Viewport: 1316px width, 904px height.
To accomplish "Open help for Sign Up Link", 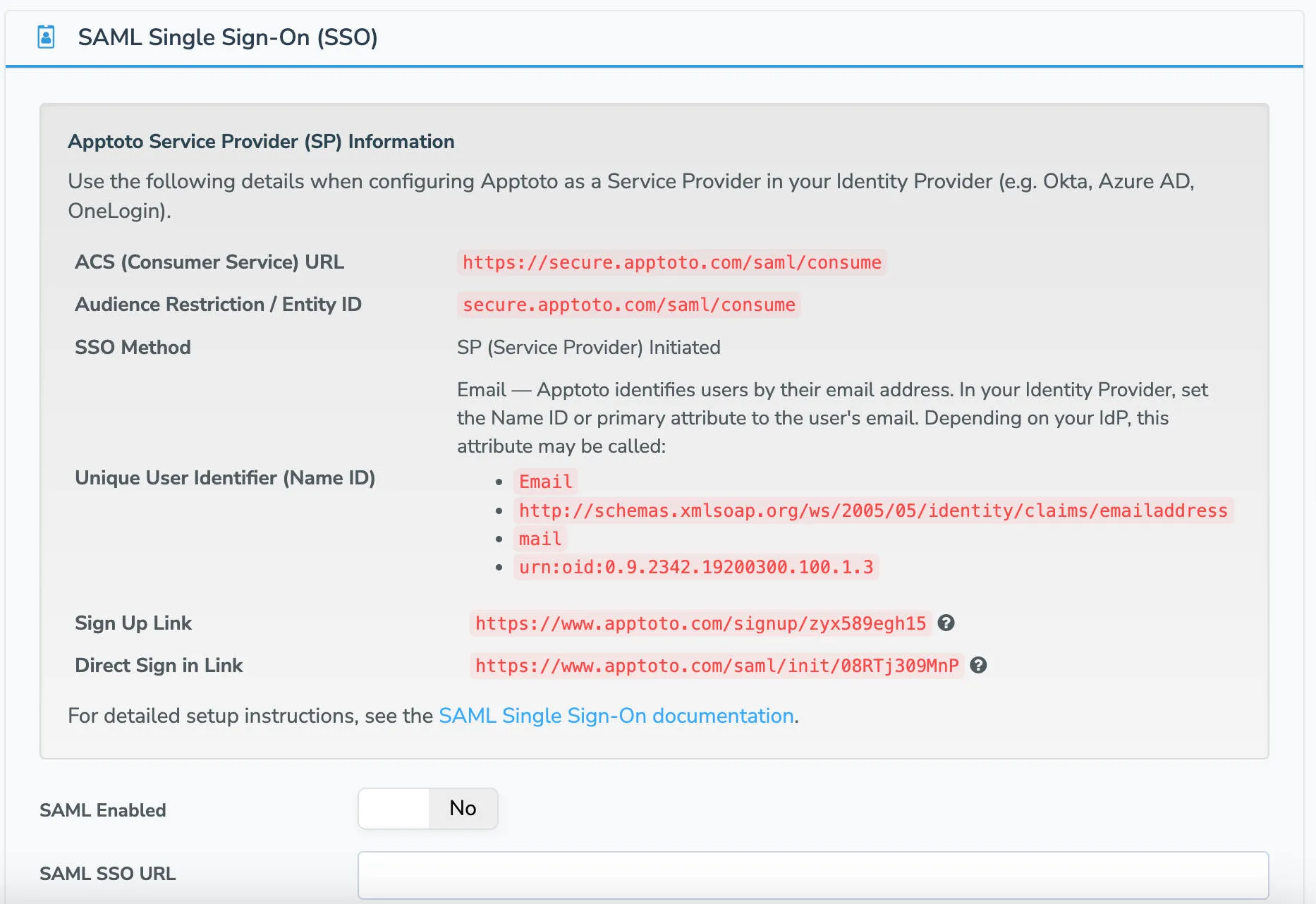I will pos(948,623).
